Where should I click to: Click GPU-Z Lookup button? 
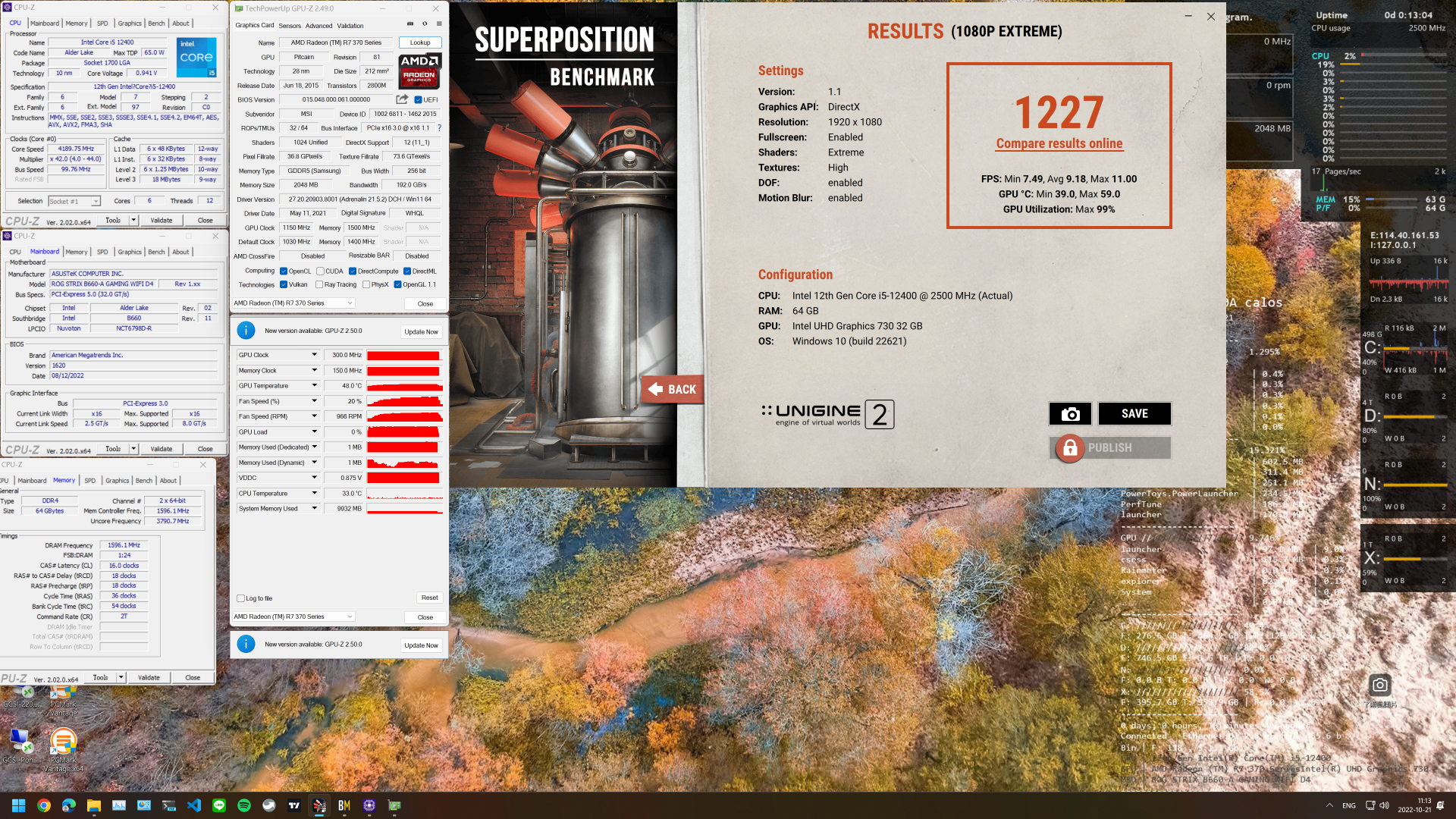(x=420, y=42)
